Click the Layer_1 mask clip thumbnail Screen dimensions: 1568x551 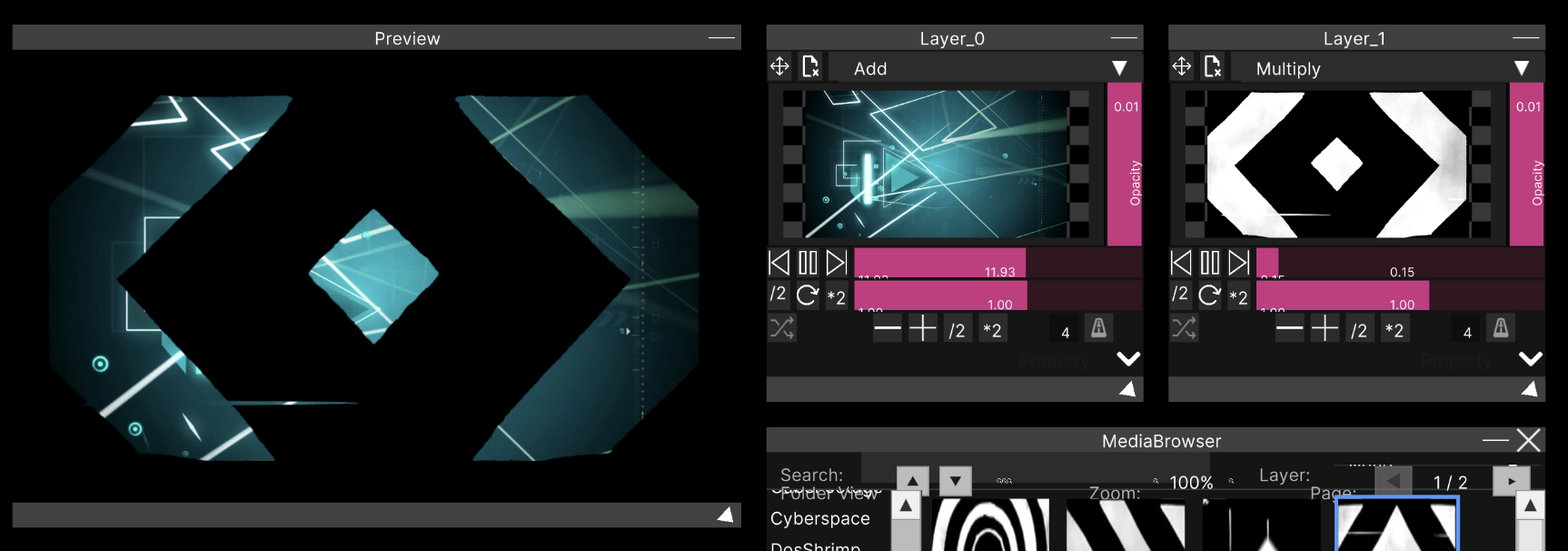coord(1338,164)
